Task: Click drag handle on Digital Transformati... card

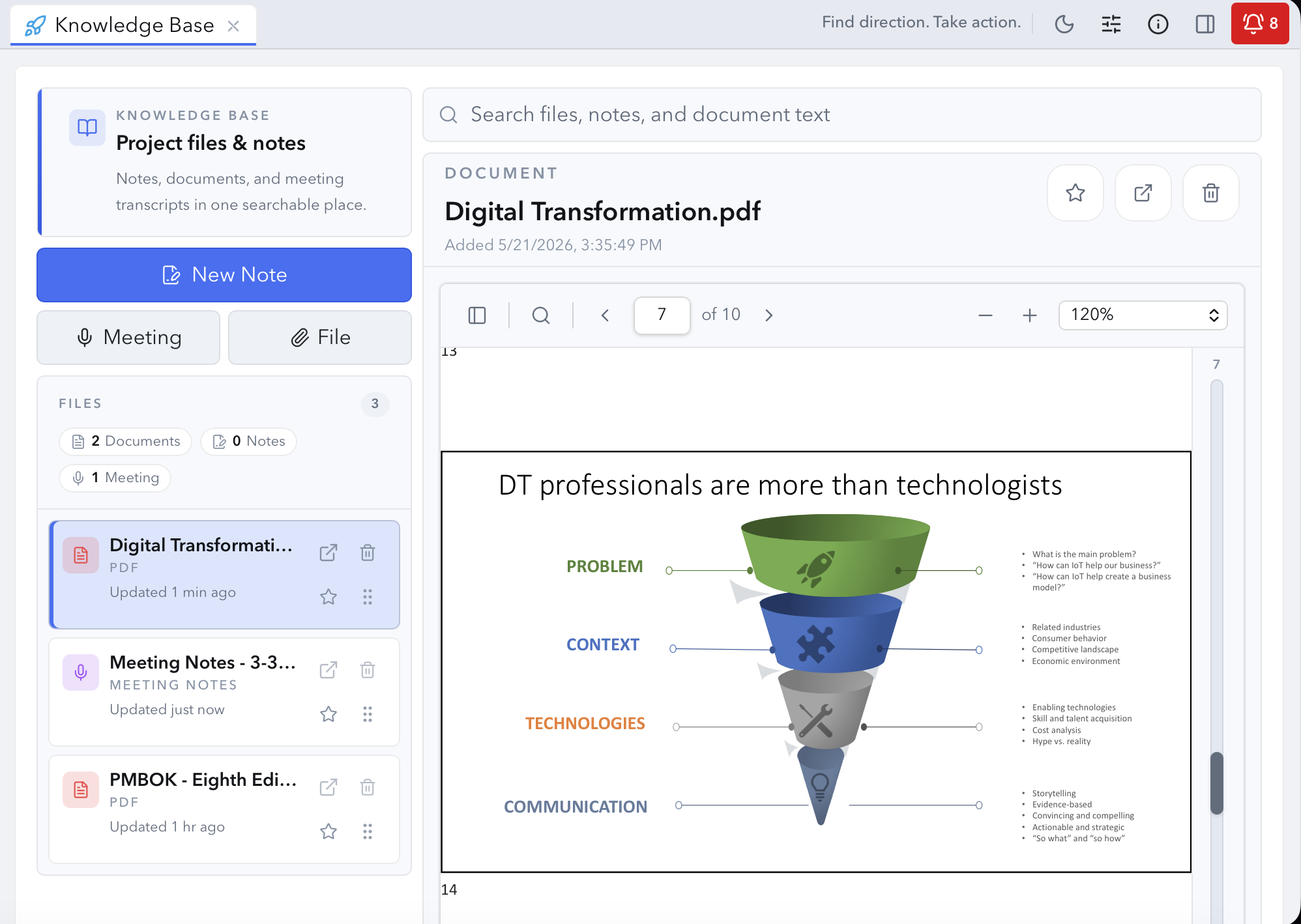Action: tap(368, 597)
